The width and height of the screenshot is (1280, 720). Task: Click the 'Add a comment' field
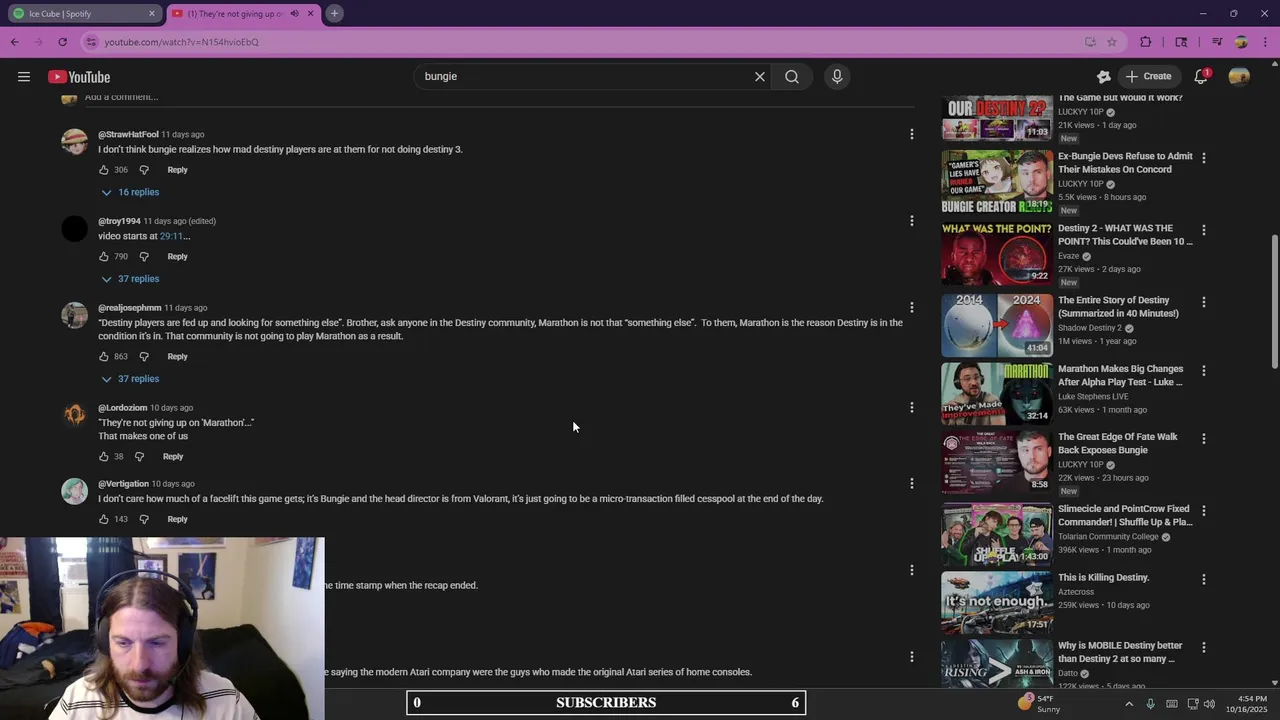tap(500, 97)
